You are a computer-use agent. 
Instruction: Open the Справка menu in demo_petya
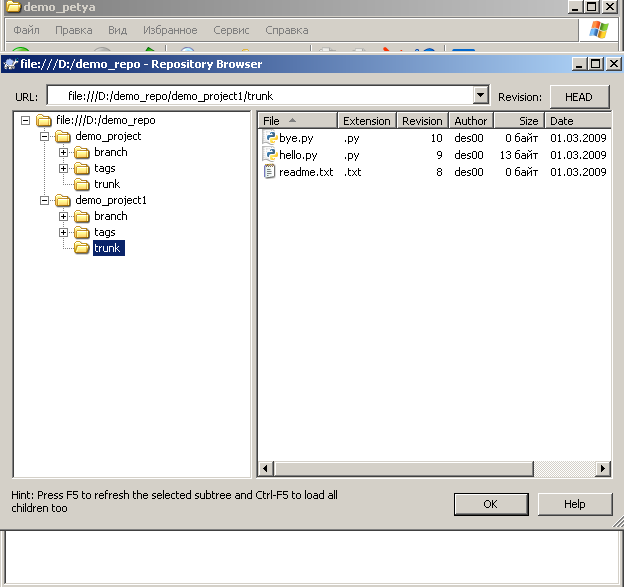tap(287, 30)
